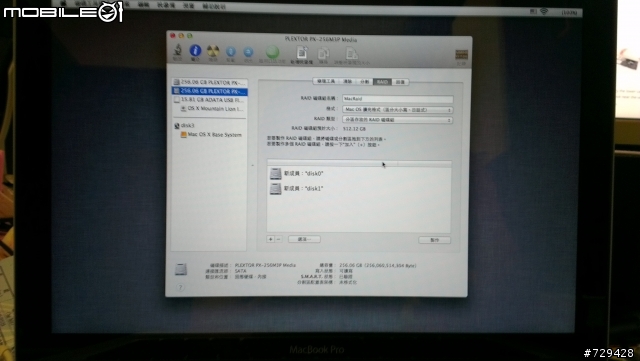Image resolution: width=640 pixels, height=361 pixels.
Task: Switch to the Partition tab
Action: click(x=364, y=82)
